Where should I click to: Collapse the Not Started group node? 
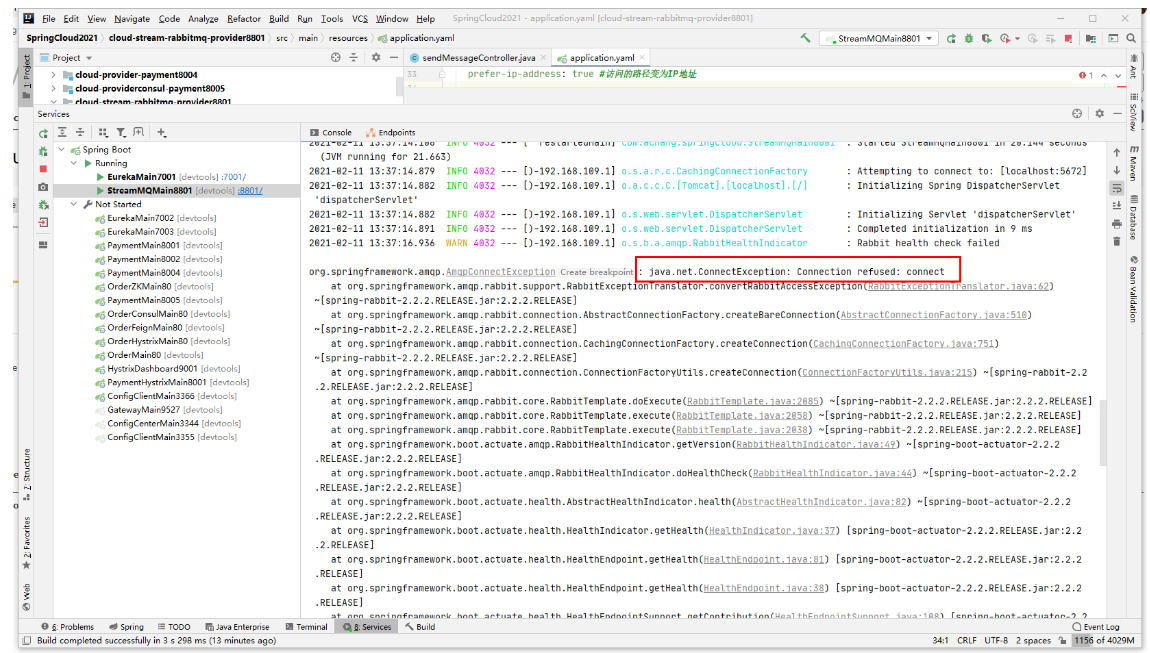click(x=74, y=205)
